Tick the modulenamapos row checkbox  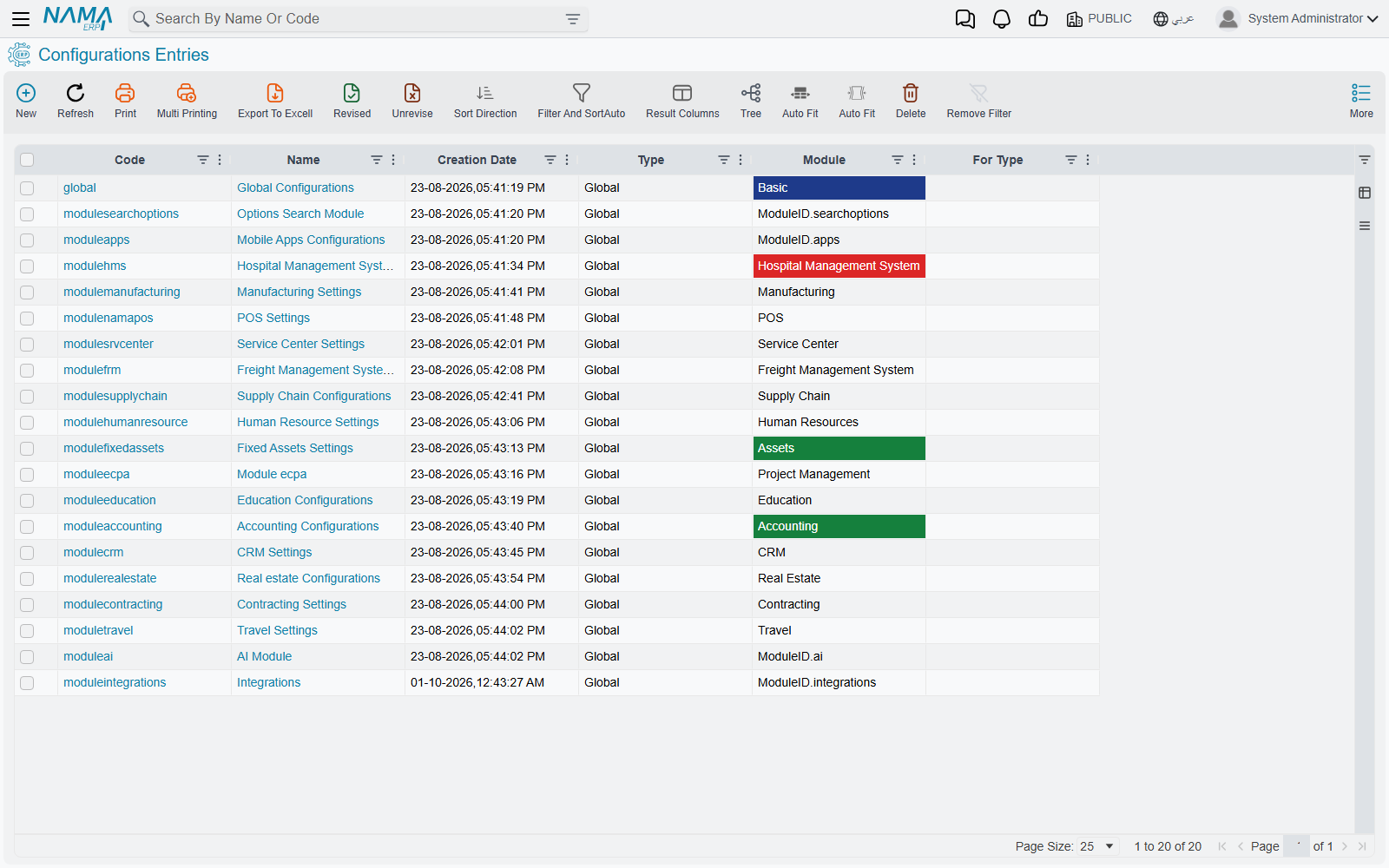click(27, 319)
